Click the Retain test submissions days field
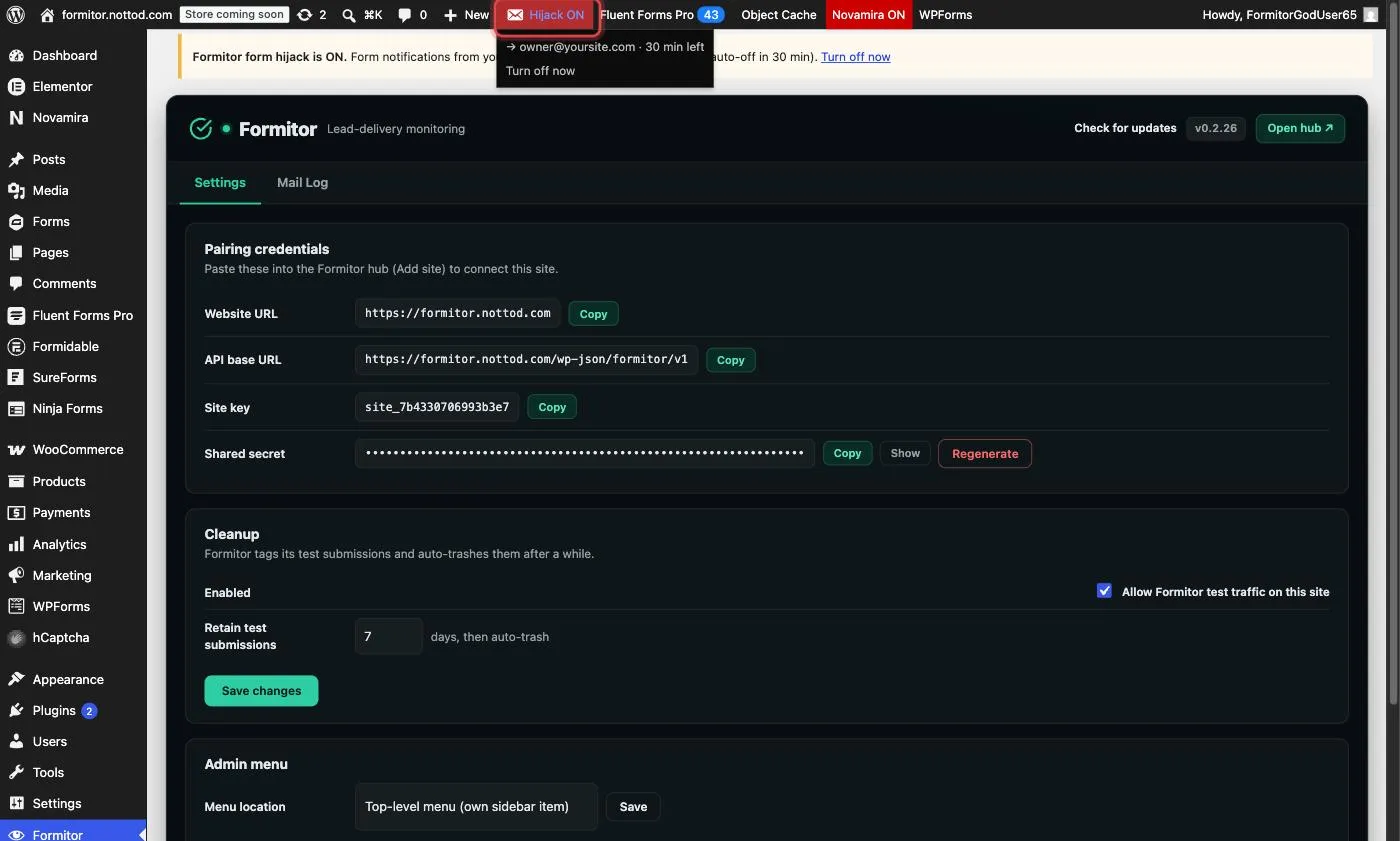1400x841 pixels. [x=389, y=636]
